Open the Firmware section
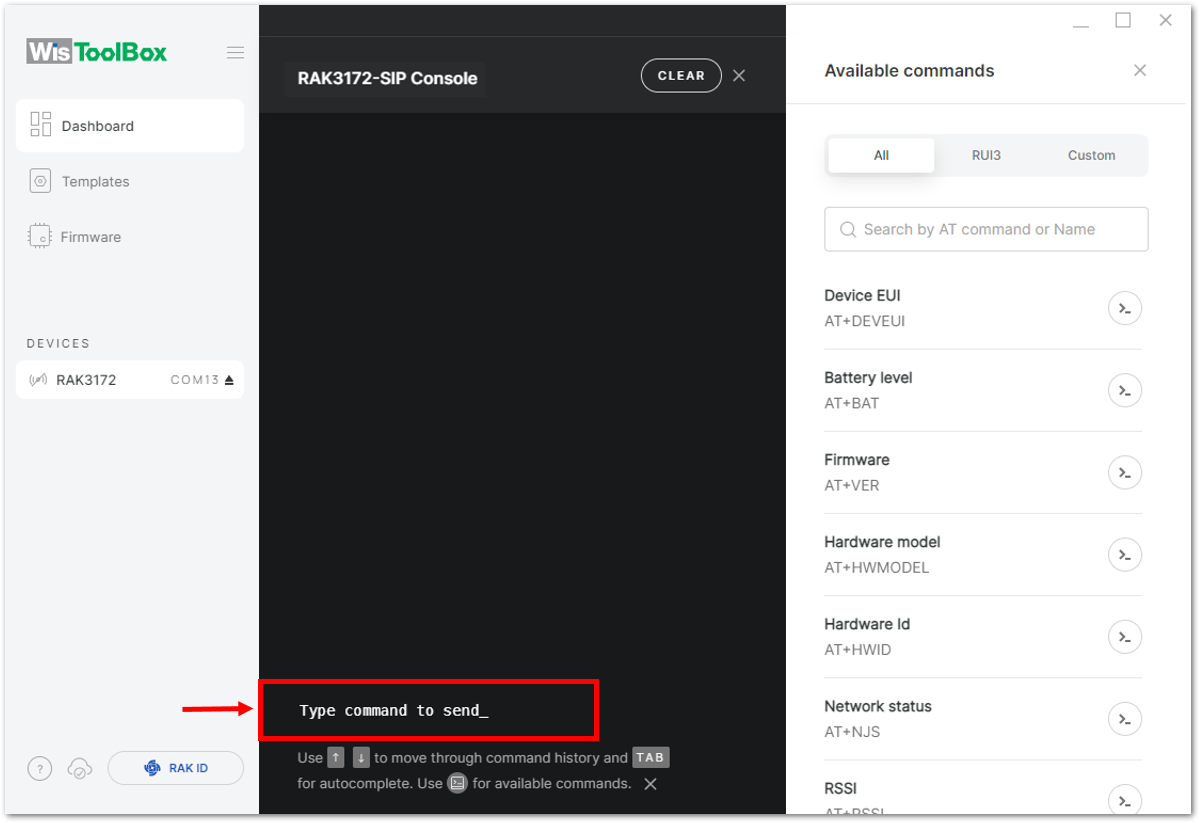Screen dimensions: 1200x823 point(91,237)
